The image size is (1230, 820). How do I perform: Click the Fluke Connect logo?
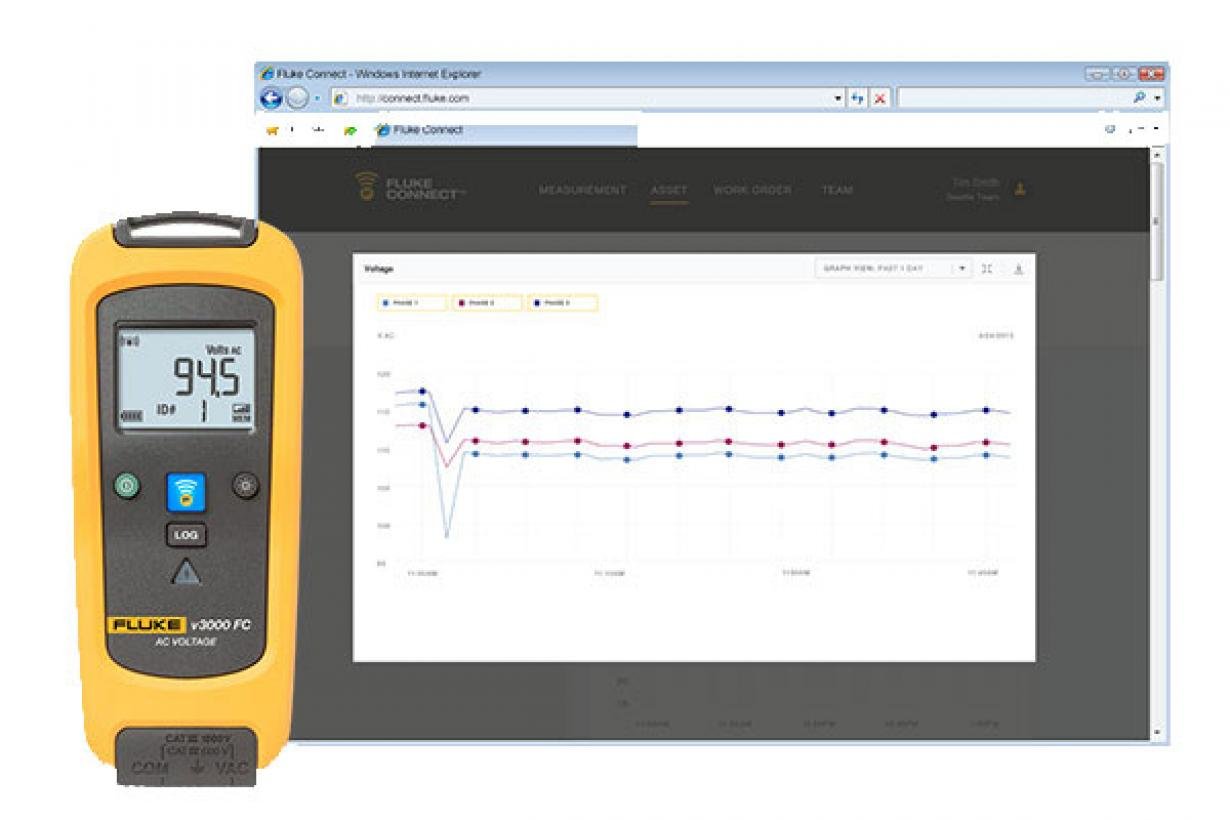[410, 188]
